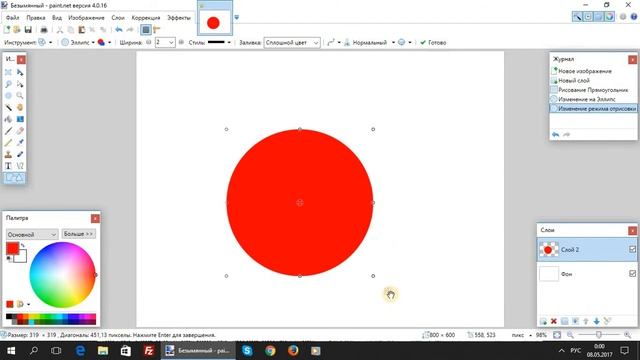640x360 pixels.
Task: Delete layer with red X icon
Action: tap(554, 321)
